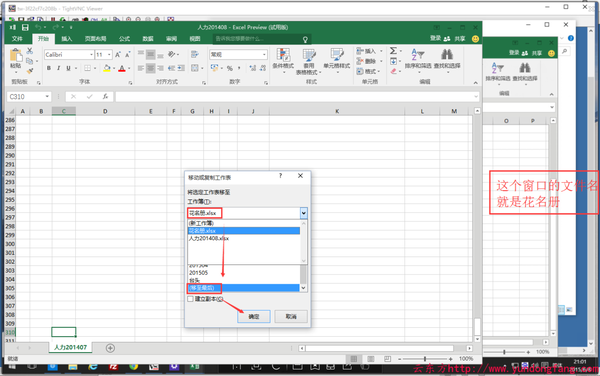Check the Create a copy checkbox
This screenshot has width=600, height=376.
point(190,299)
